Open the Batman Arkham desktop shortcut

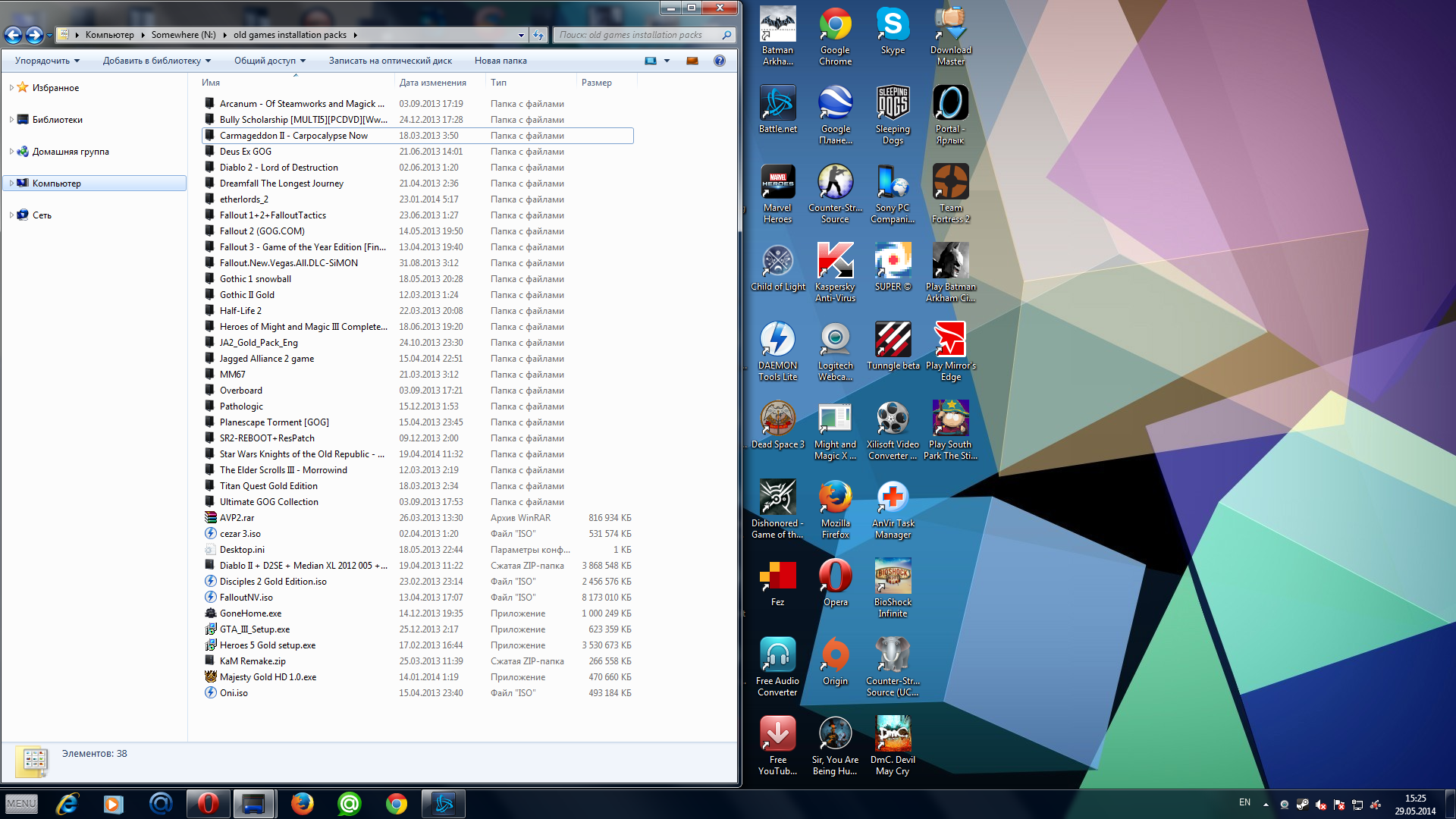click(x=777, y=36)
